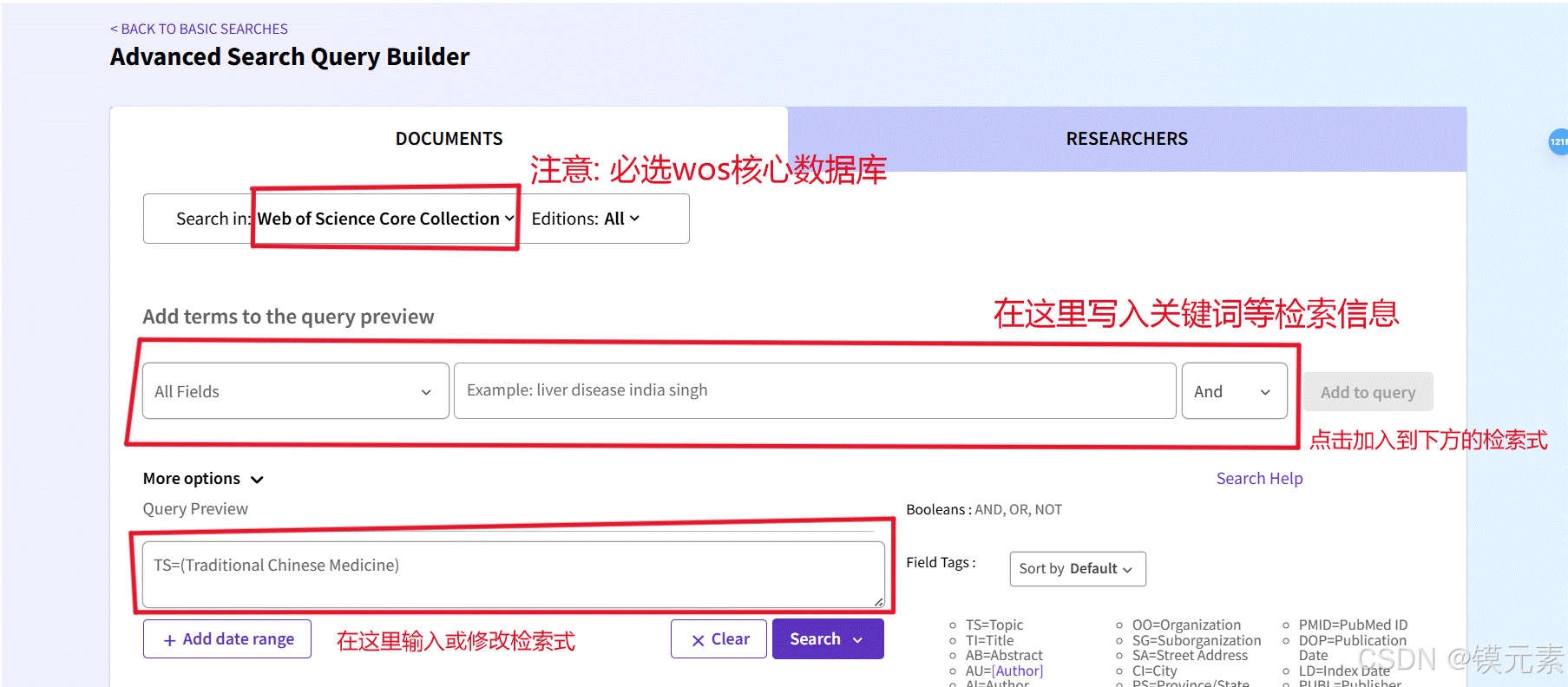Click the PMID=PubMed ID field tag
The height and width of the screenshot is (687, 1568).
(1353, 625)
